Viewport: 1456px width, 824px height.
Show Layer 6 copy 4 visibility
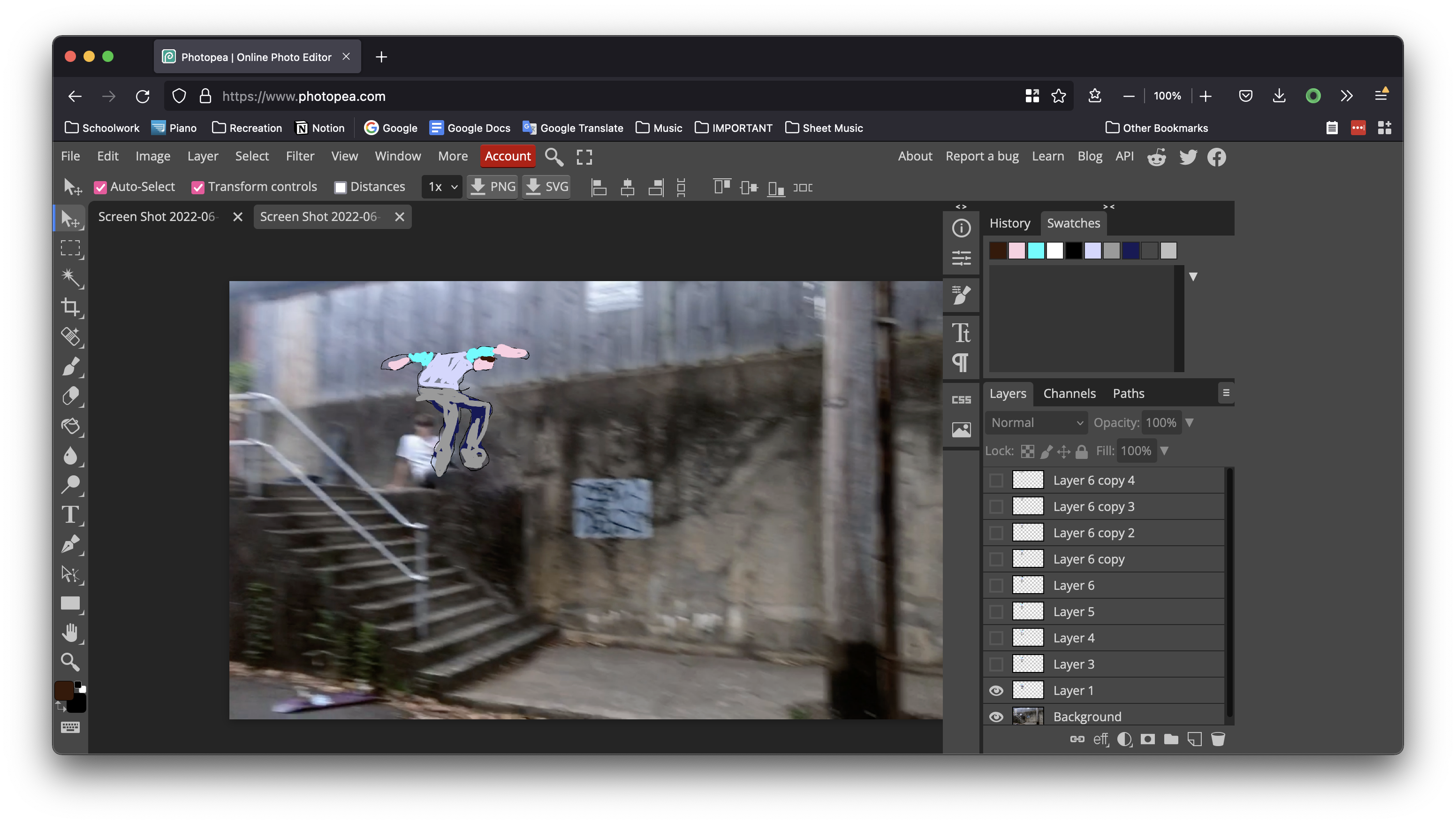pos(996,481)
